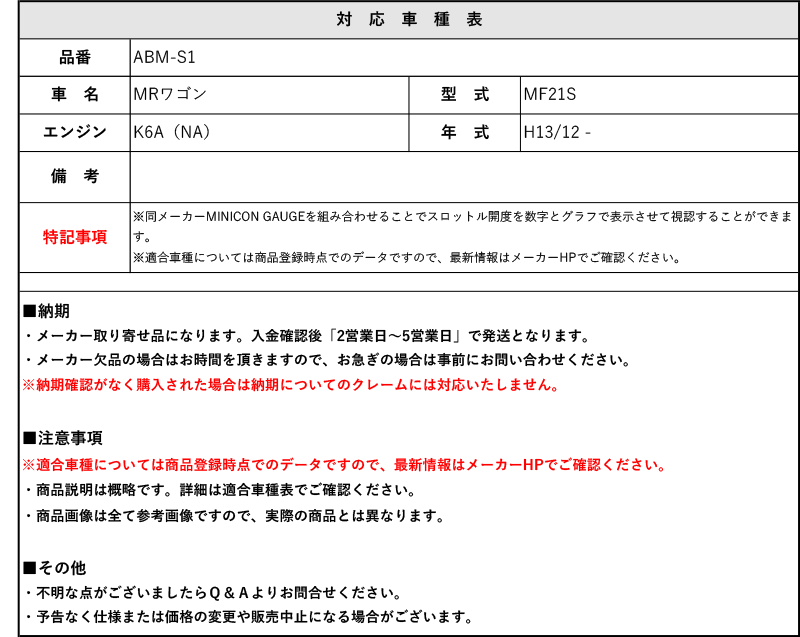Click the engine value K6A（NA）
800x637 pixels.
coord(171,132)
